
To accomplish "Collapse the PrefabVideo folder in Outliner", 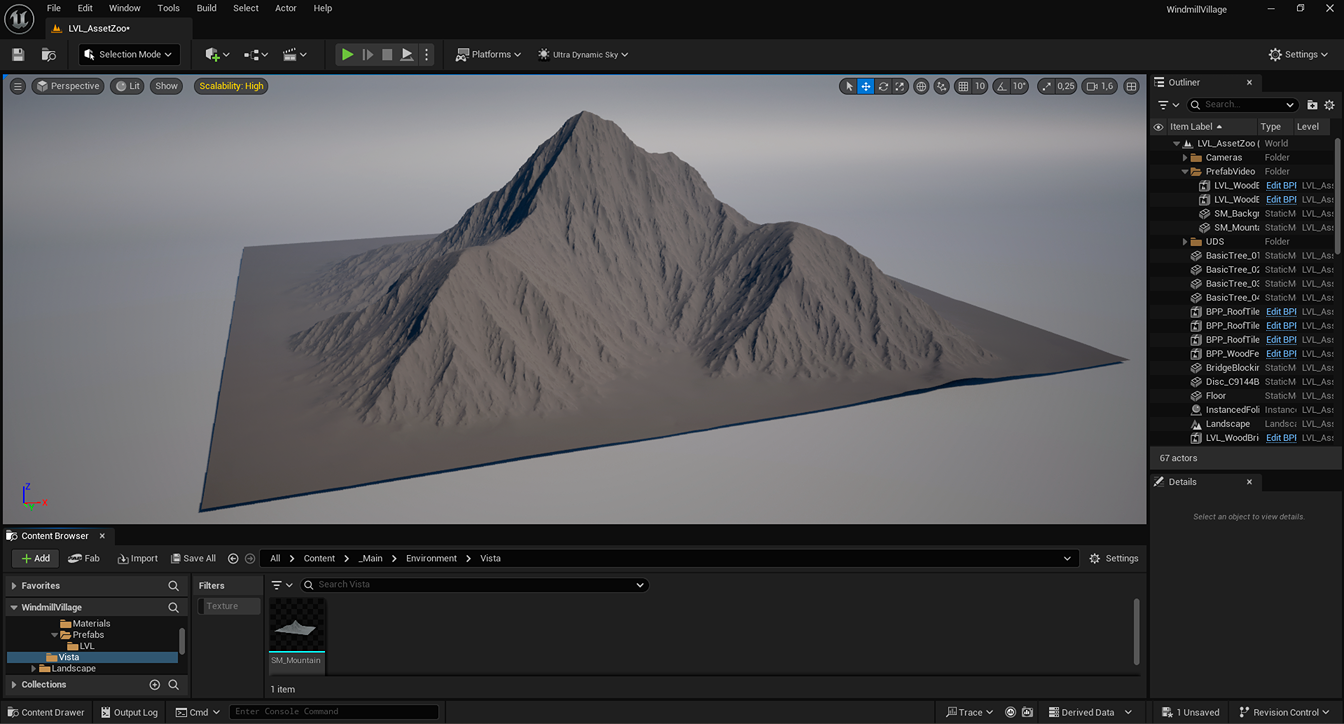I will coord(1183,171).
